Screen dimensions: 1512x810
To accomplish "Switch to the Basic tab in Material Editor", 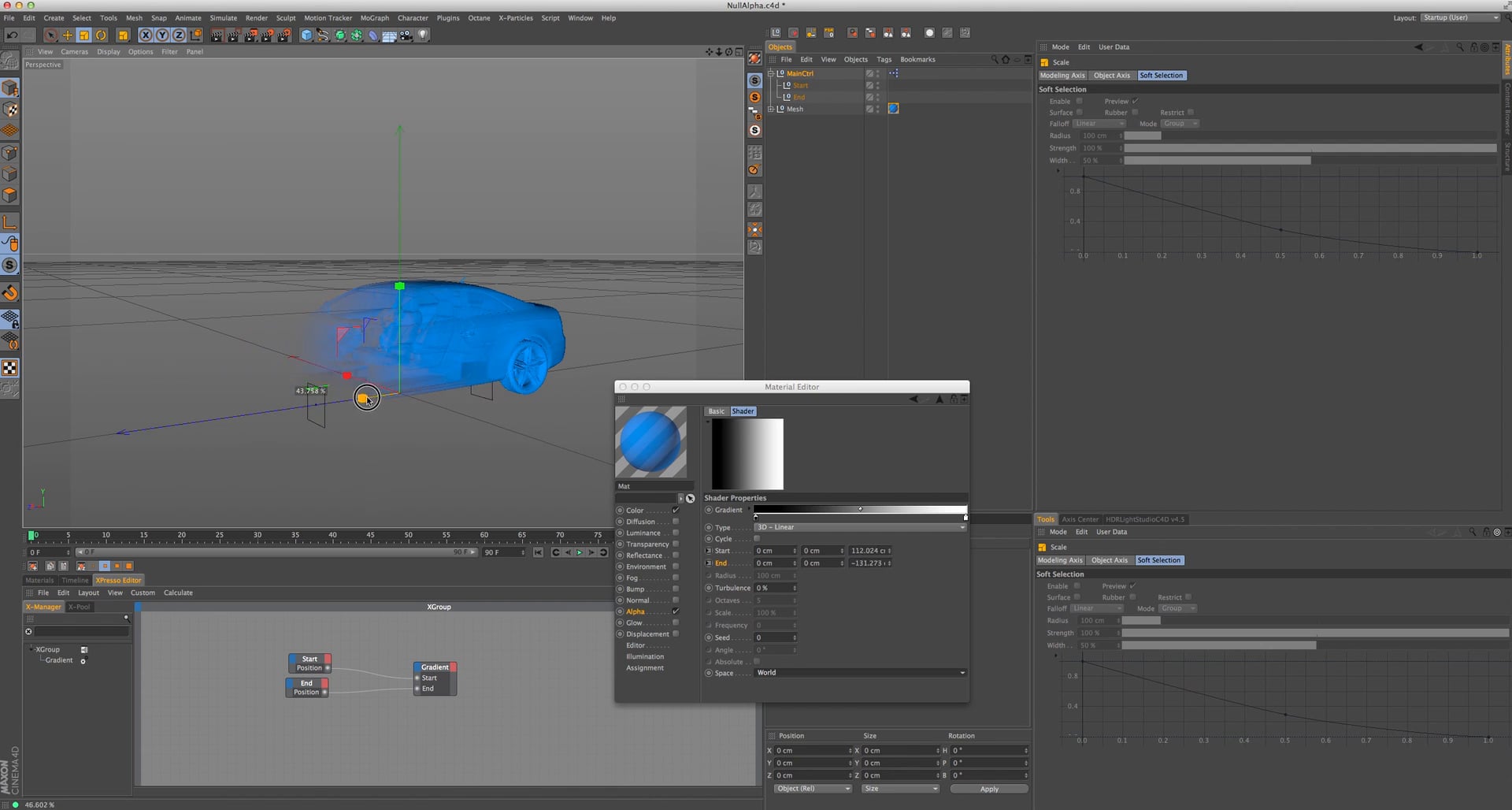I will click(716, 411).
